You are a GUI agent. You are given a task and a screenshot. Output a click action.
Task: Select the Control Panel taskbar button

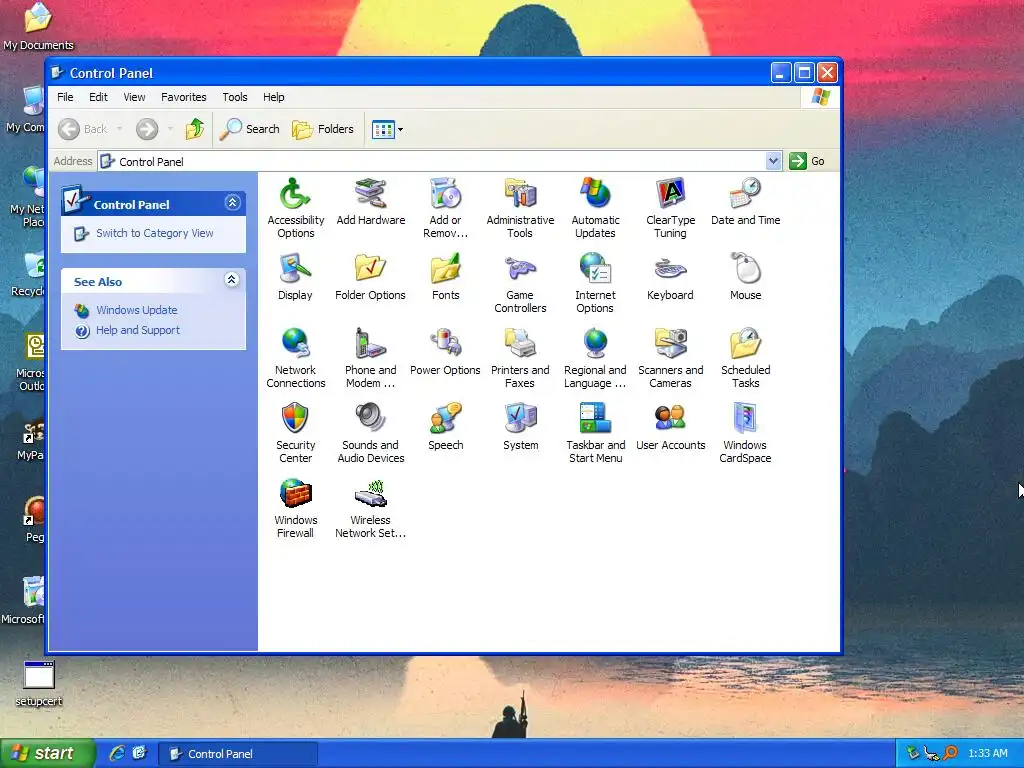click(238, 754)
